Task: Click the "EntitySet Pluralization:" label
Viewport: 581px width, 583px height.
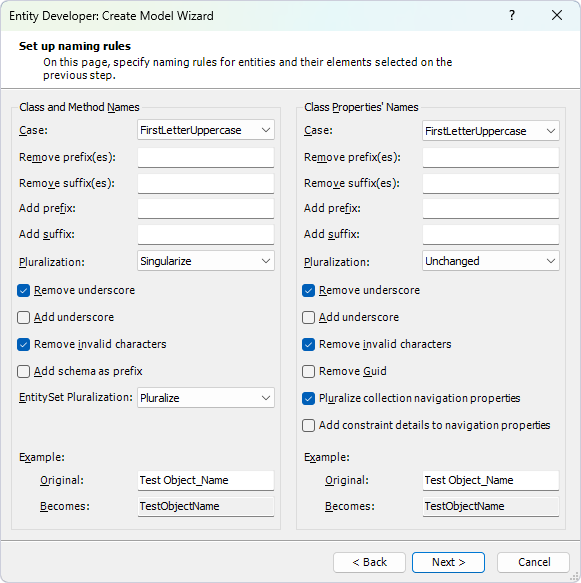Action: 76,397
